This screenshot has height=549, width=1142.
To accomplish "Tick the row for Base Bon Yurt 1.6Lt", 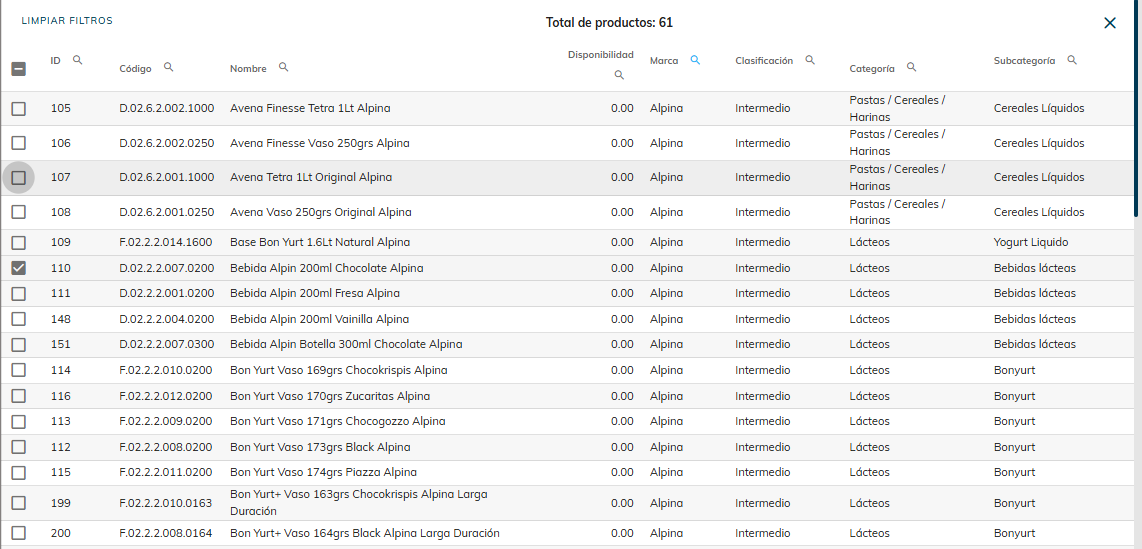I will point(19,243).
